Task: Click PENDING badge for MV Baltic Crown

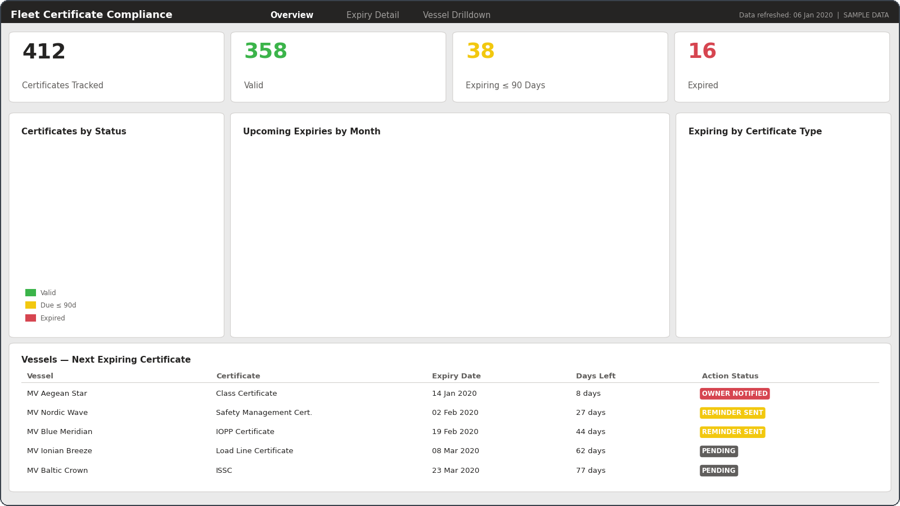Action: [x=719, y=470]
